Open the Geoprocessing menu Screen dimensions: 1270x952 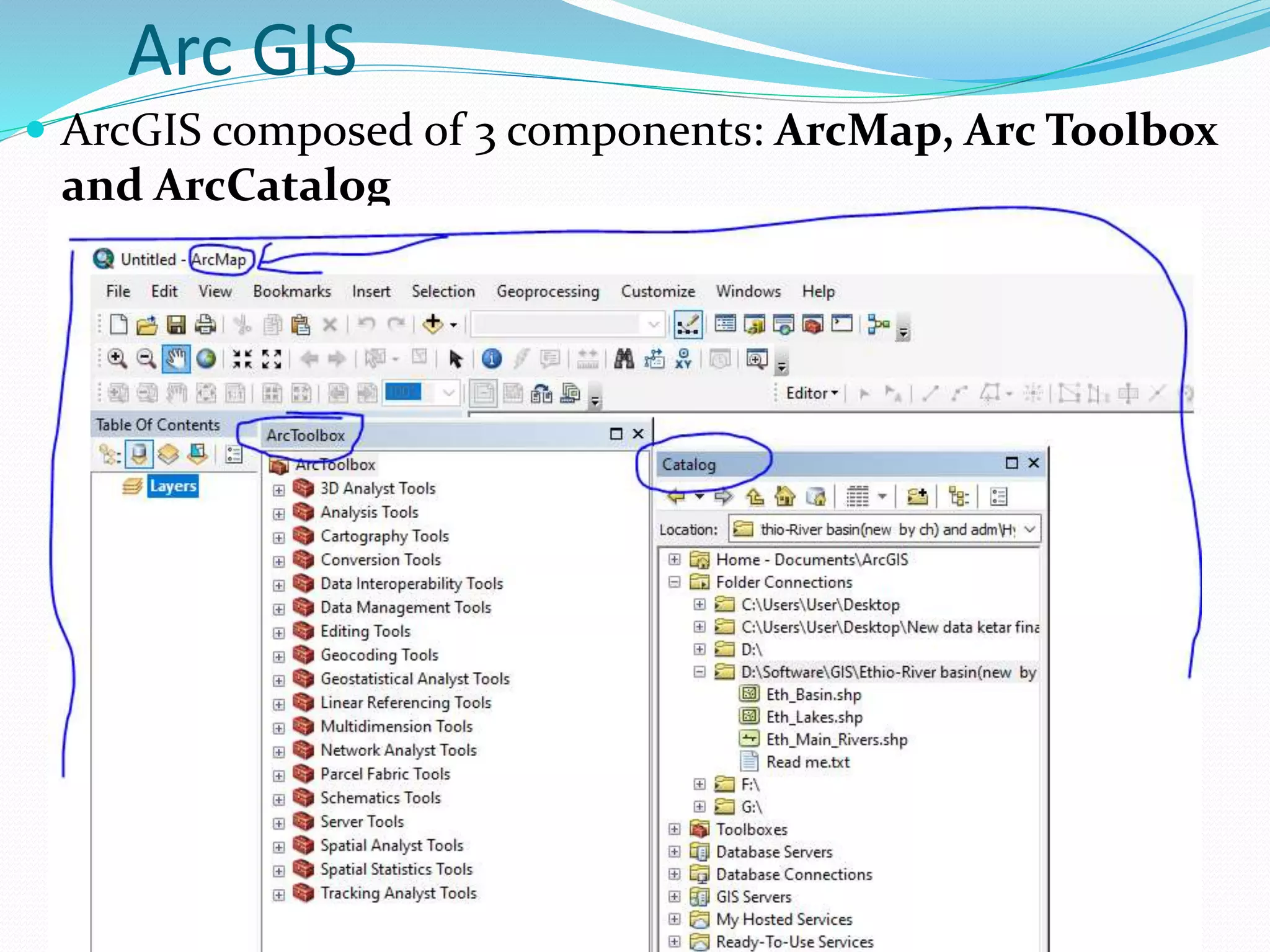point(548,291)
